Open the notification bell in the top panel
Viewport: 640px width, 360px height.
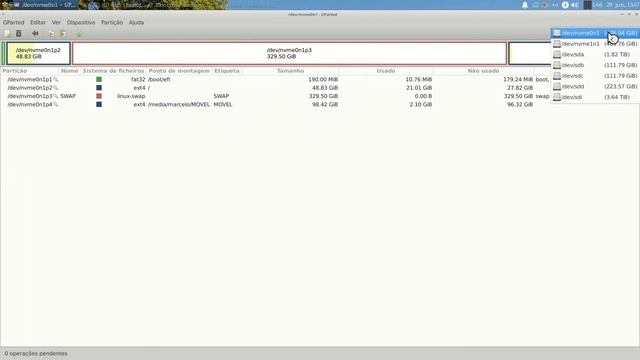(x=525, y=5)
